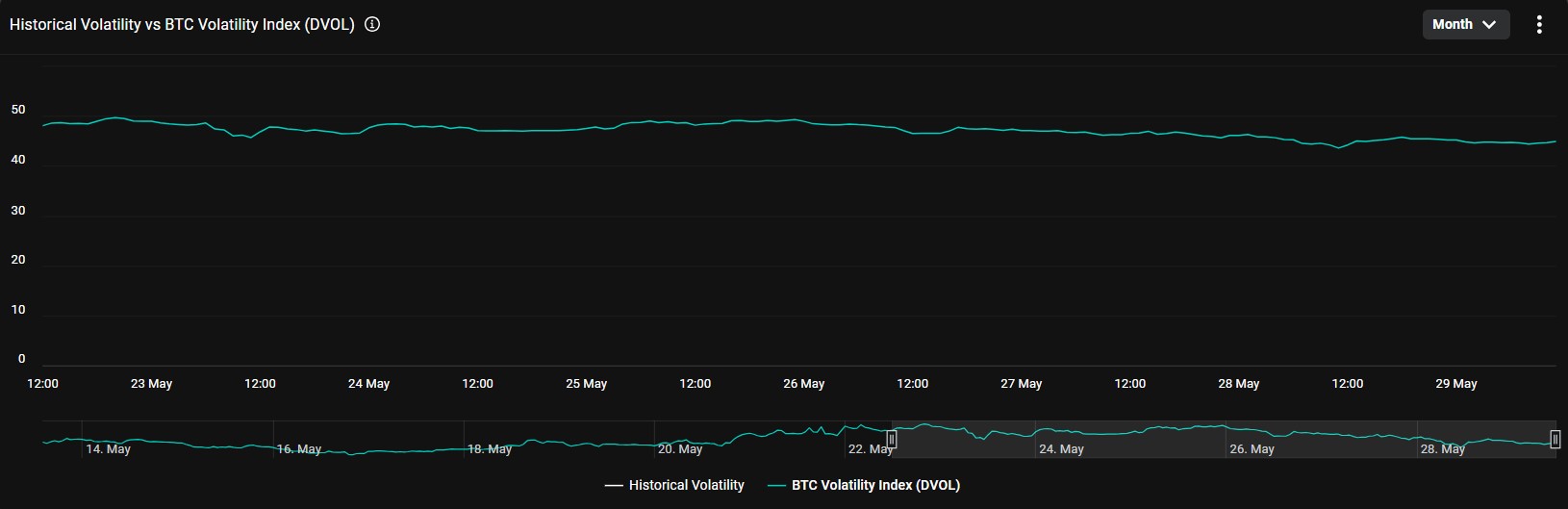Click the 50 value on the y-axis
Viewport: 1568px width, 509px height.
[x=18, y=111]
